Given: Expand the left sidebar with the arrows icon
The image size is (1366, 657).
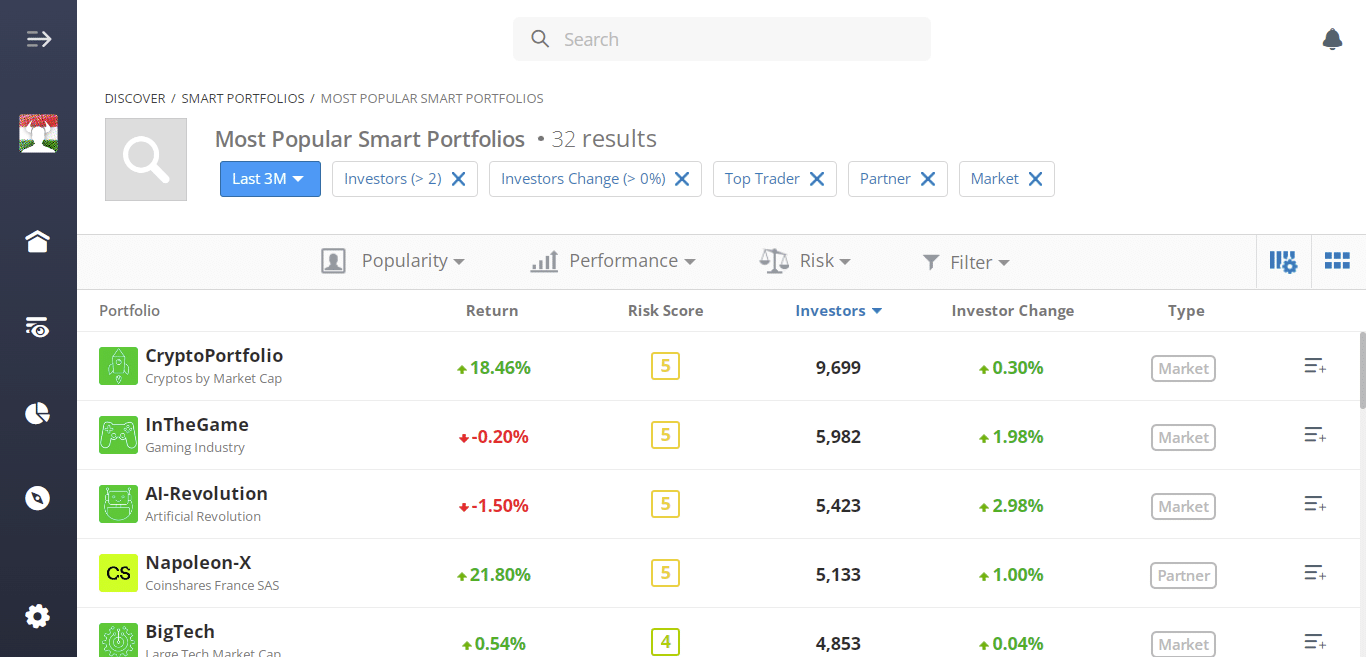Looking at the screenshot, I should click(x=38, y=38).
